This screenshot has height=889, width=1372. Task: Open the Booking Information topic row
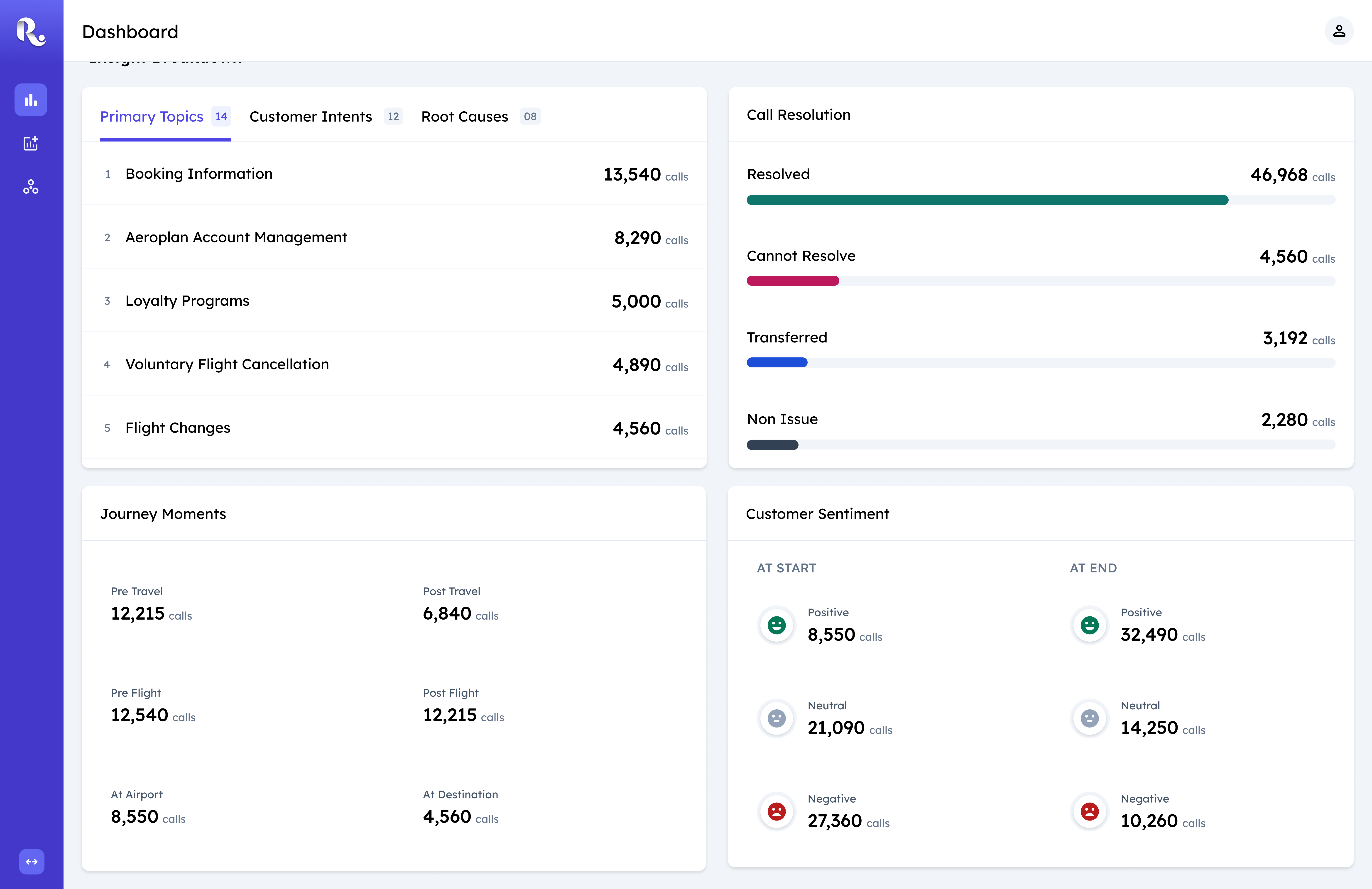(394, 173)
